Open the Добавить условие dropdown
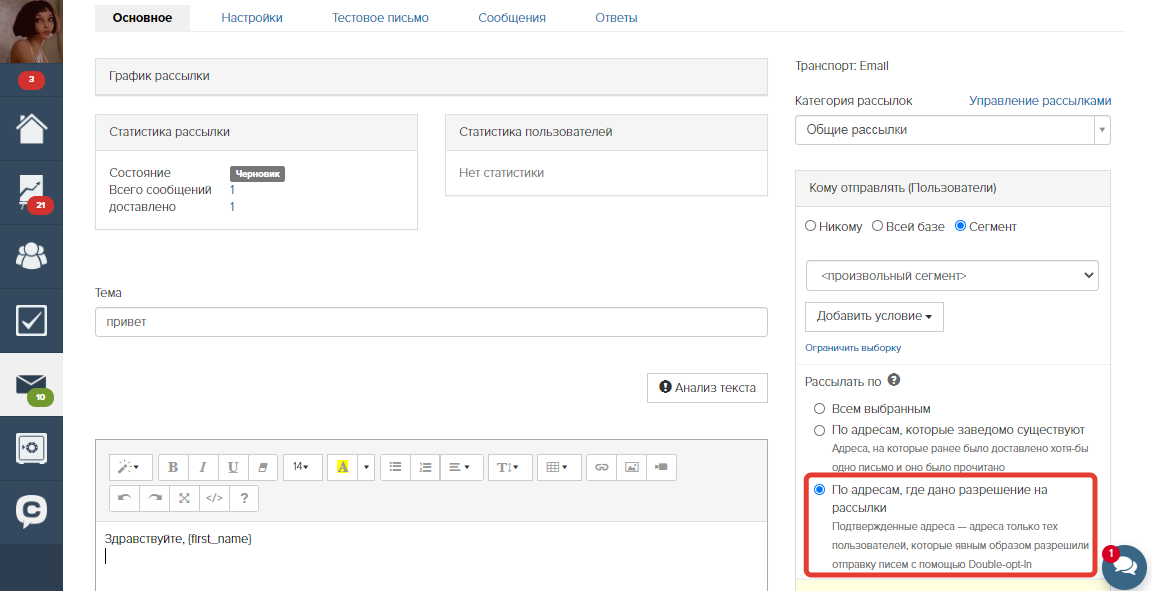The width and height of the screenshot is (1152, 591). [x=874, y=316]
